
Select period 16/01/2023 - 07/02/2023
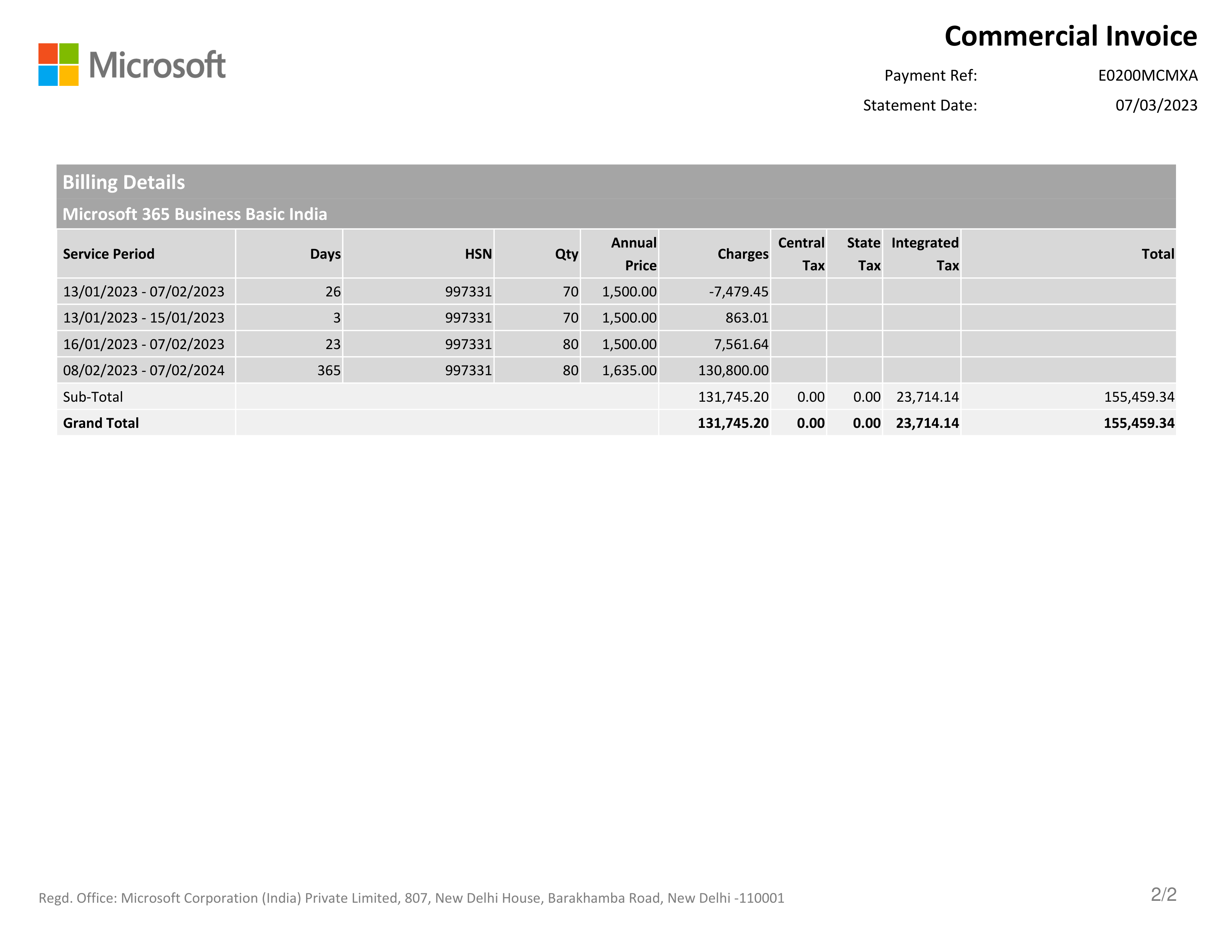coord(143,344)
